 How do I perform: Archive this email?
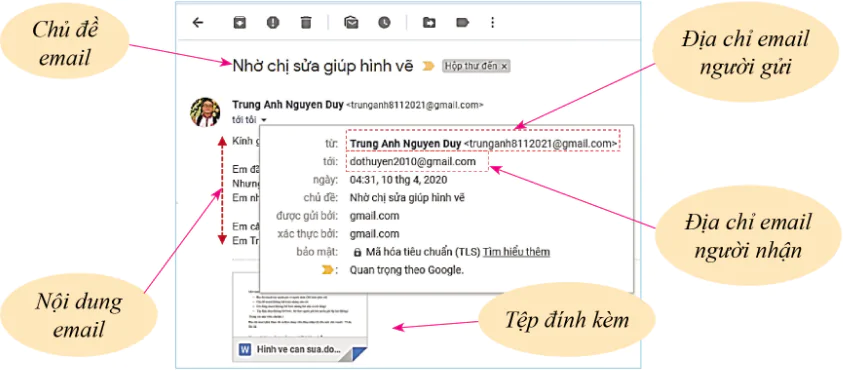tap(239, 23)
